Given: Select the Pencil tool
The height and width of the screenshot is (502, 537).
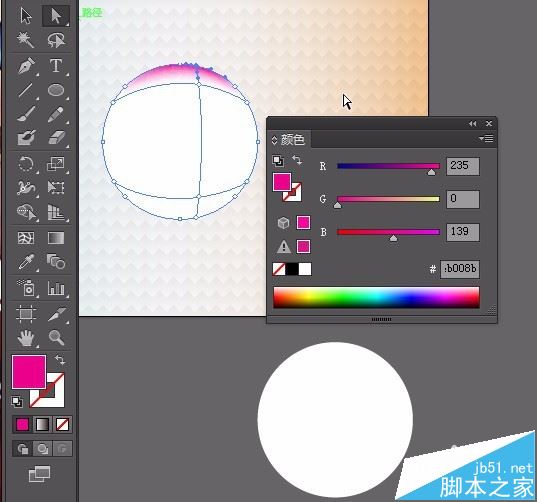Looking at the screenshot, I should click(56, 114).
